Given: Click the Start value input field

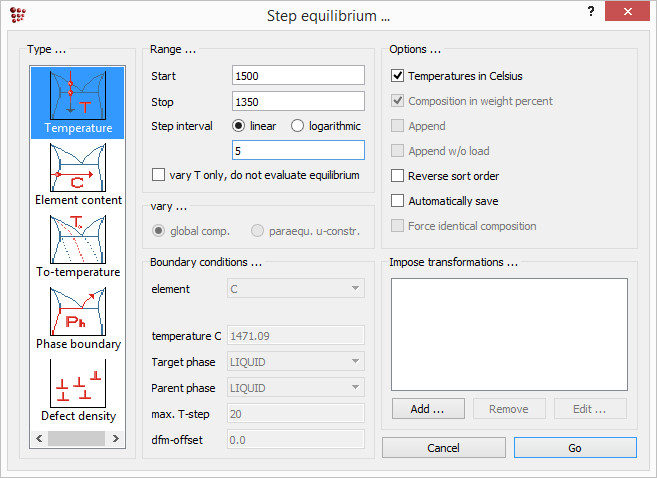Looking at the screenshot, I should [x=297, y=76].
